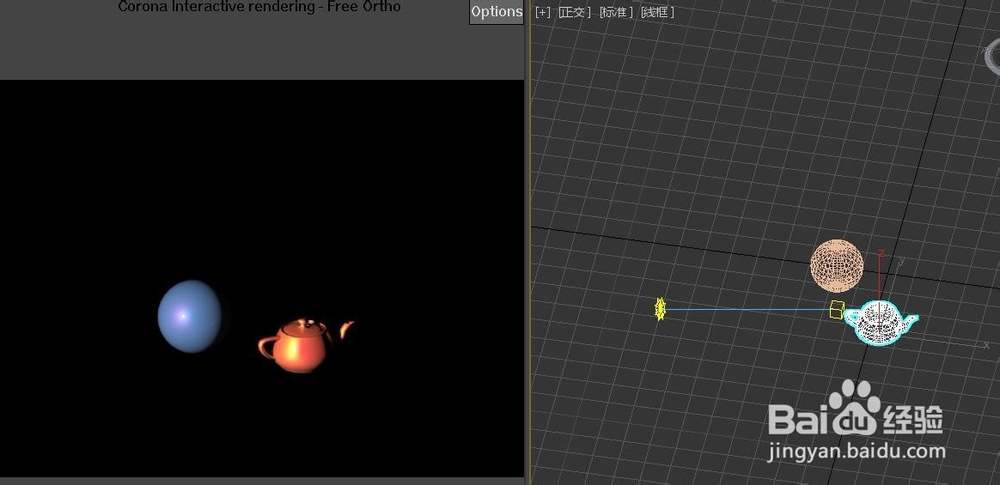The image size is (1000, 485).
Task: Open the 标准 shading label menu
Action: coord(616,11)
